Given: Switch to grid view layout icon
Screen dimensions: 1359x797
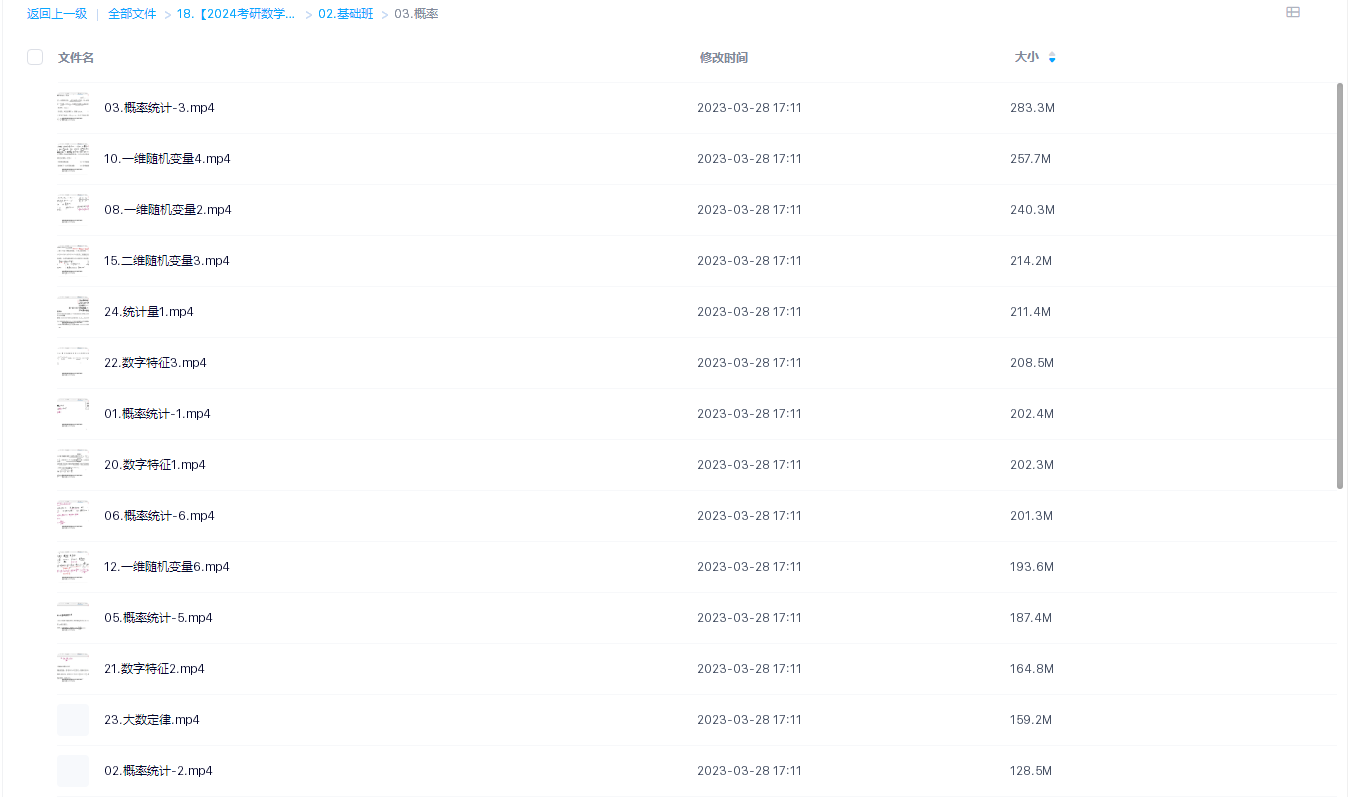Looking at the screenshot, I should 1292,13.
